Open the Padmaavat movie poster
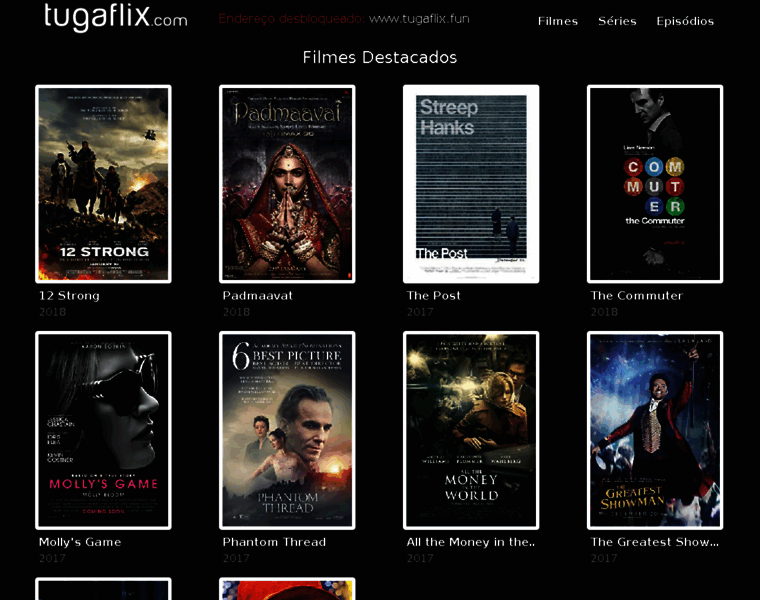This screenshot has height=600, width=760. [287, 184]
